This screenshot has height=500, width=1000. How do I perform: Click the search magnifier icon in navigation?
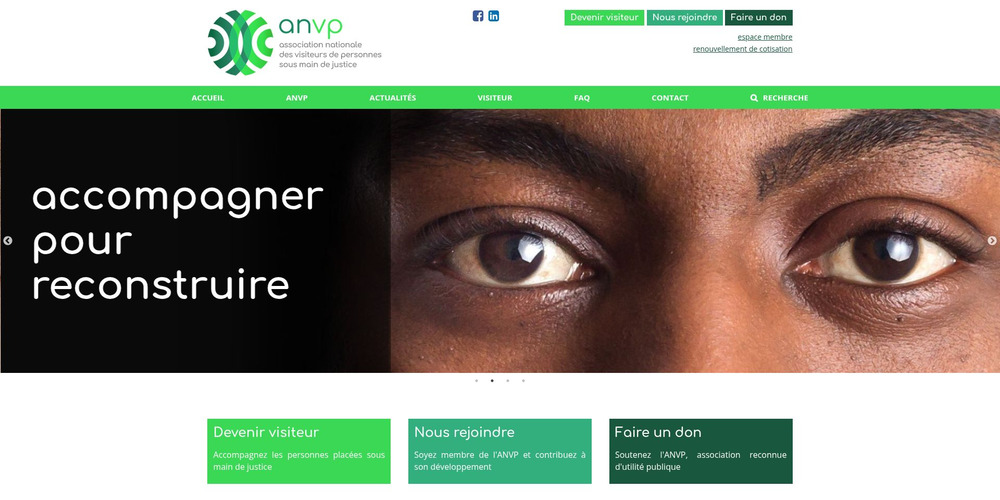(754, 98)
